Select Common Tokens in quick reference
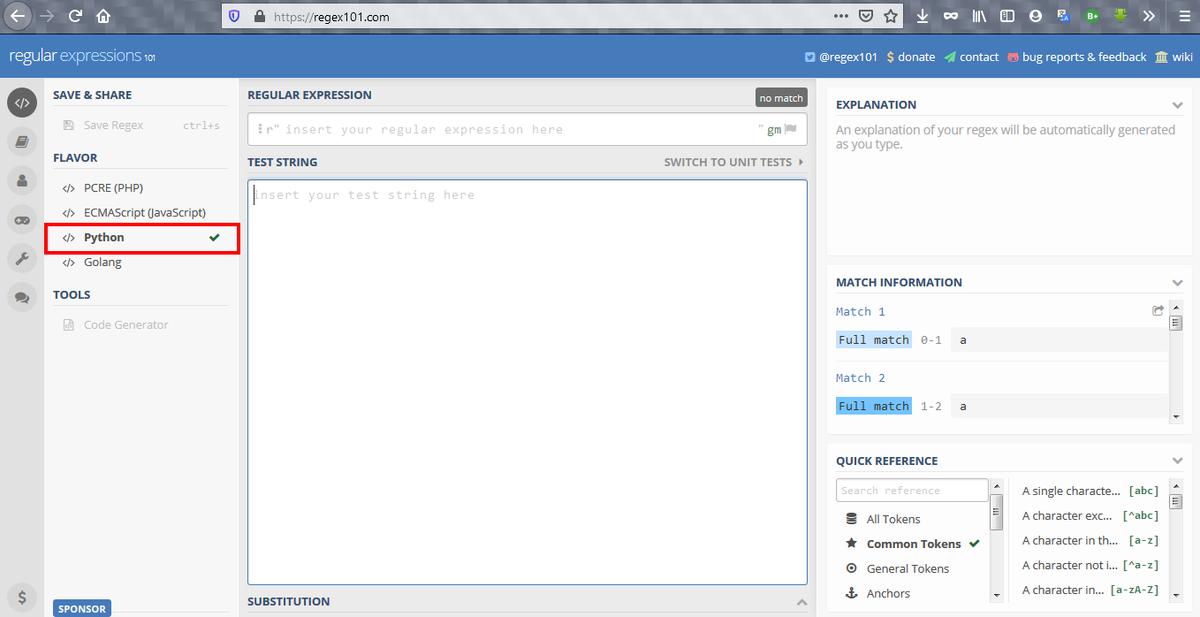Screen dimensions: 1200x617 point(912,544)
